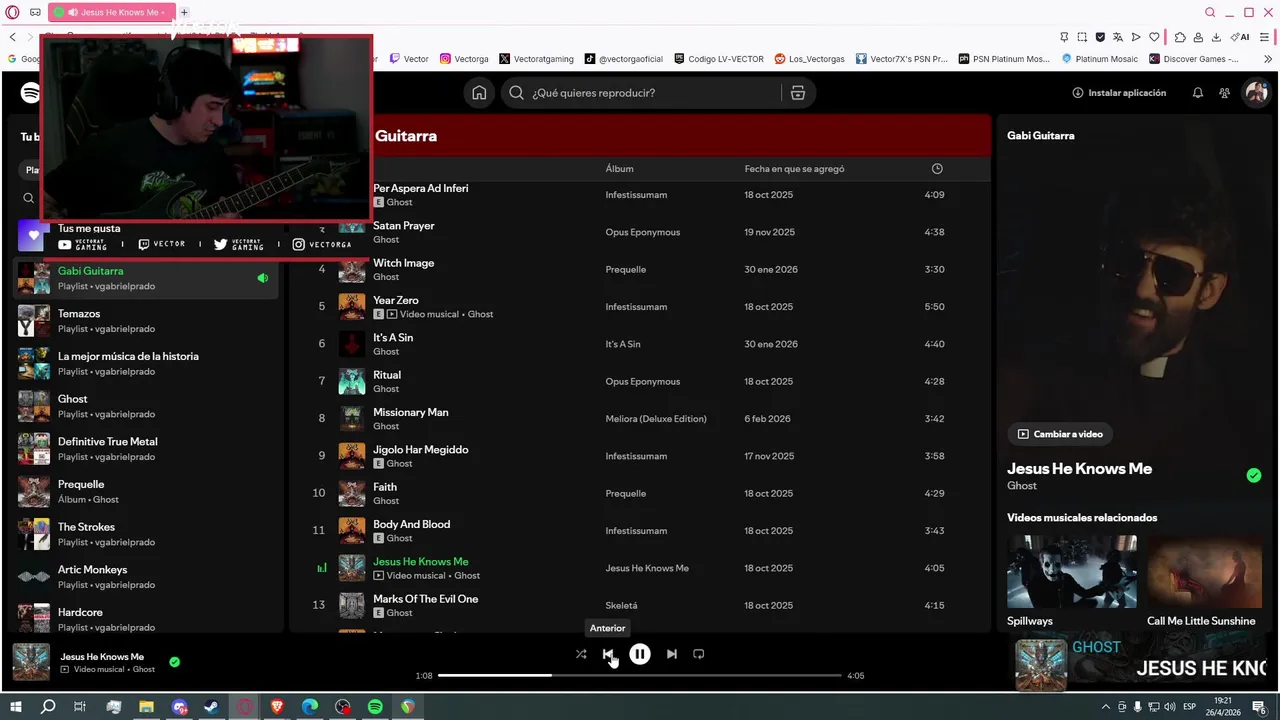Screen dimensions: 1280x720
Task: Open Spotify notifications bell
Action: (x=1198, y=93)
